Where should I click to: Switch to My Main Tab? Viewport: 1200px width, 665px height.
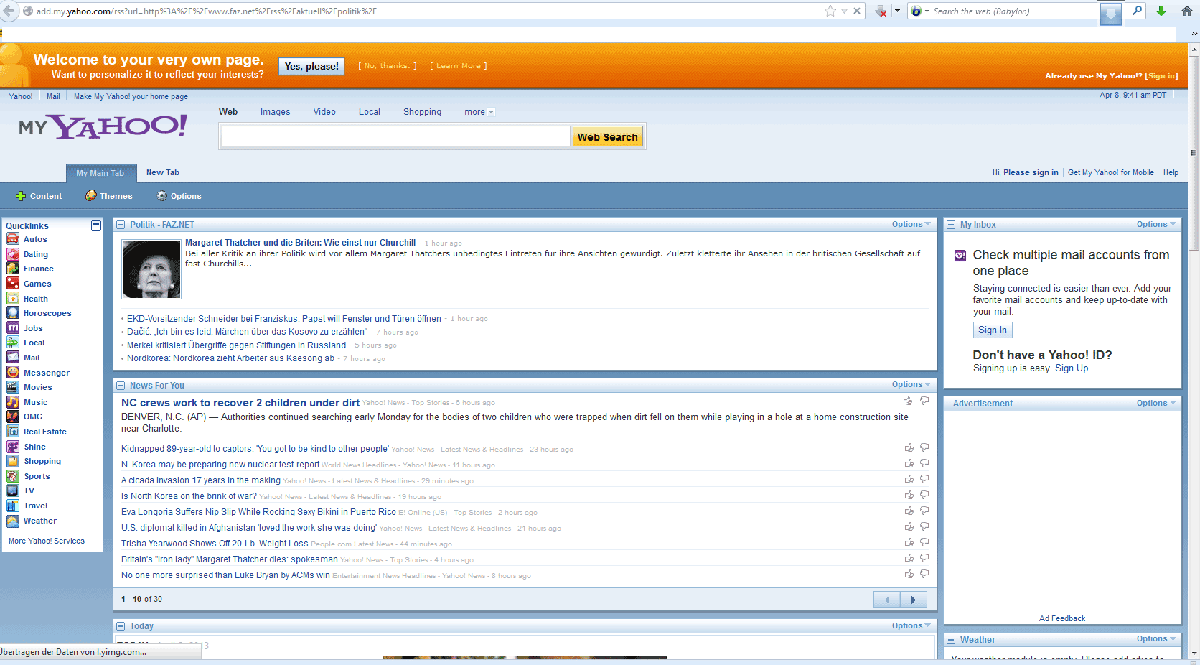click(x=99, y=172)
